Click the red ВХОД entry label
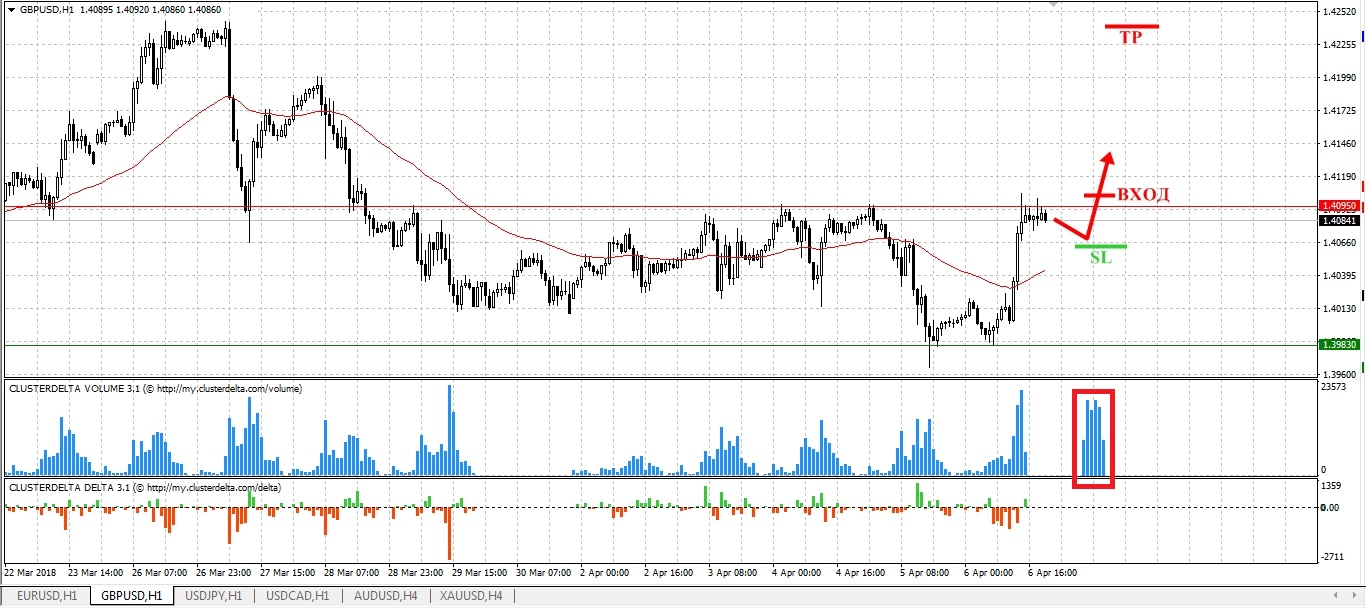 [1142, 194]
